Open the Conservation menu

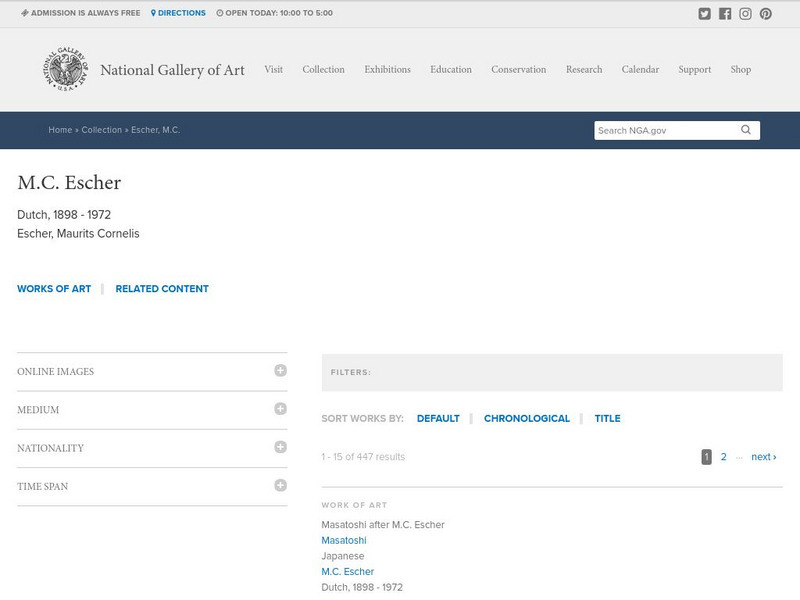518,69
